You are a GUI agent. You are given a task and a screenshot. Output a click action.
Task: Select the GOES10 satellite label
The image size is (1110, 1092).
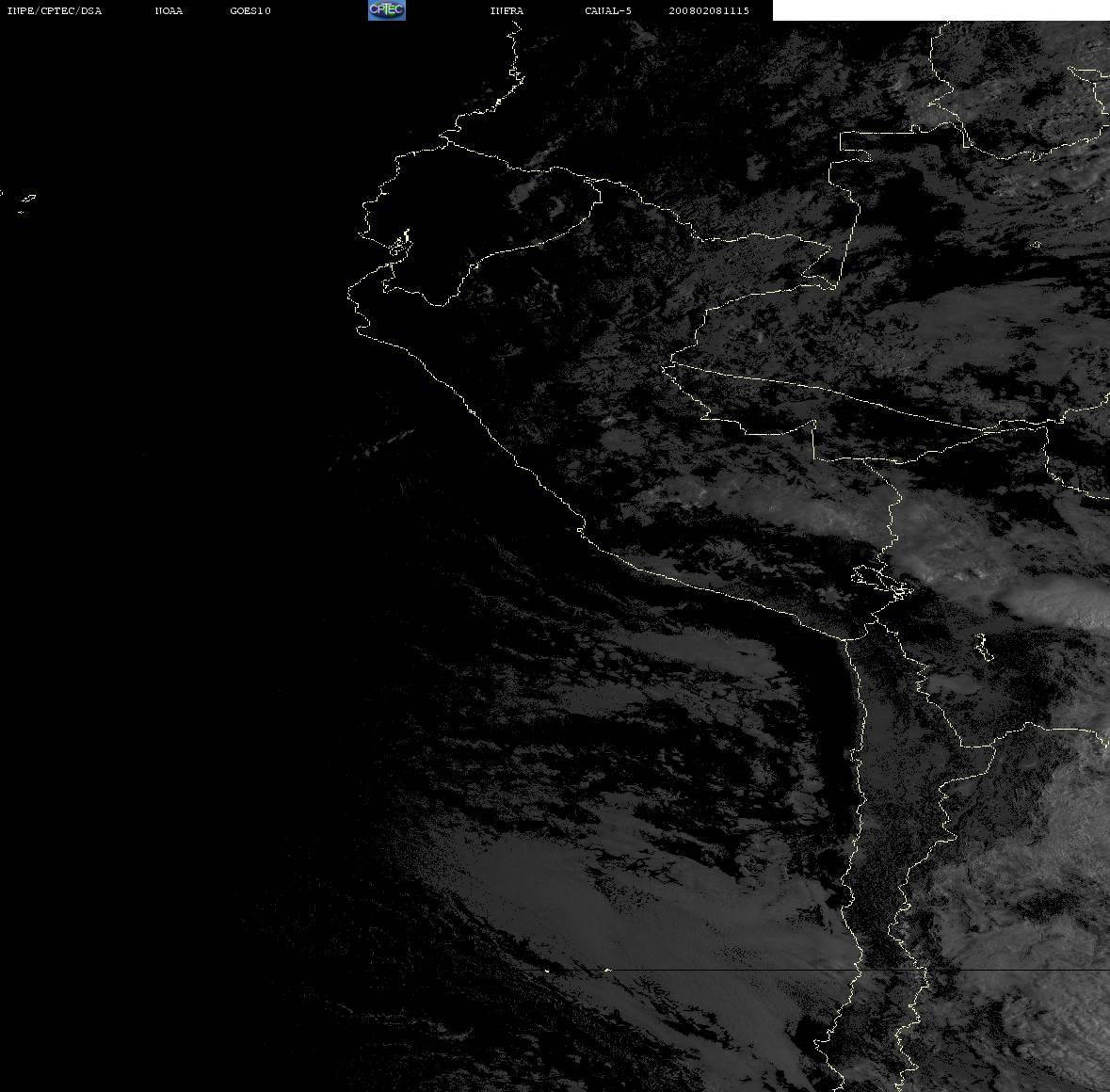pyautogui.click(x=250, y=10)
